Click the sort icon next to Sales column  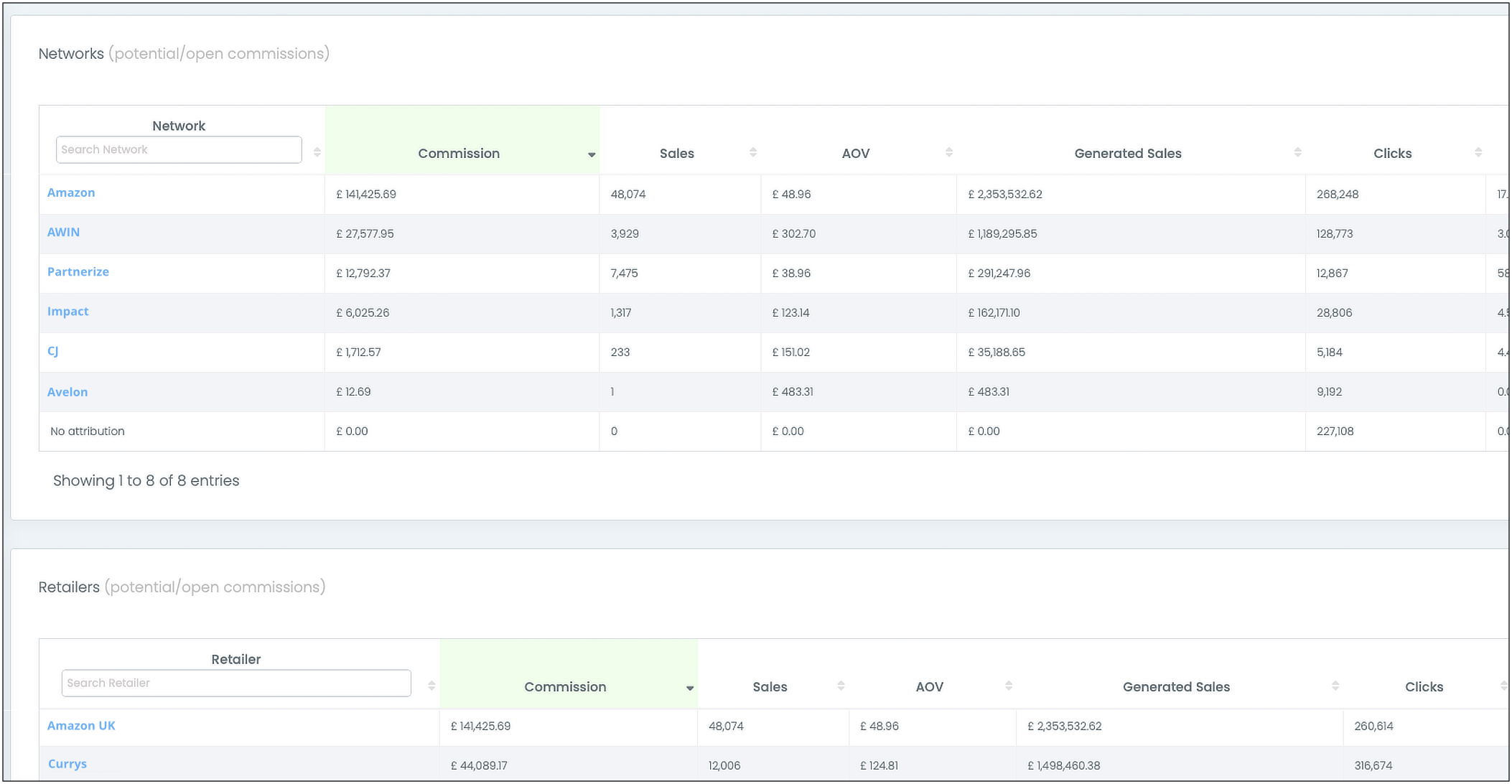click(752, 151)
